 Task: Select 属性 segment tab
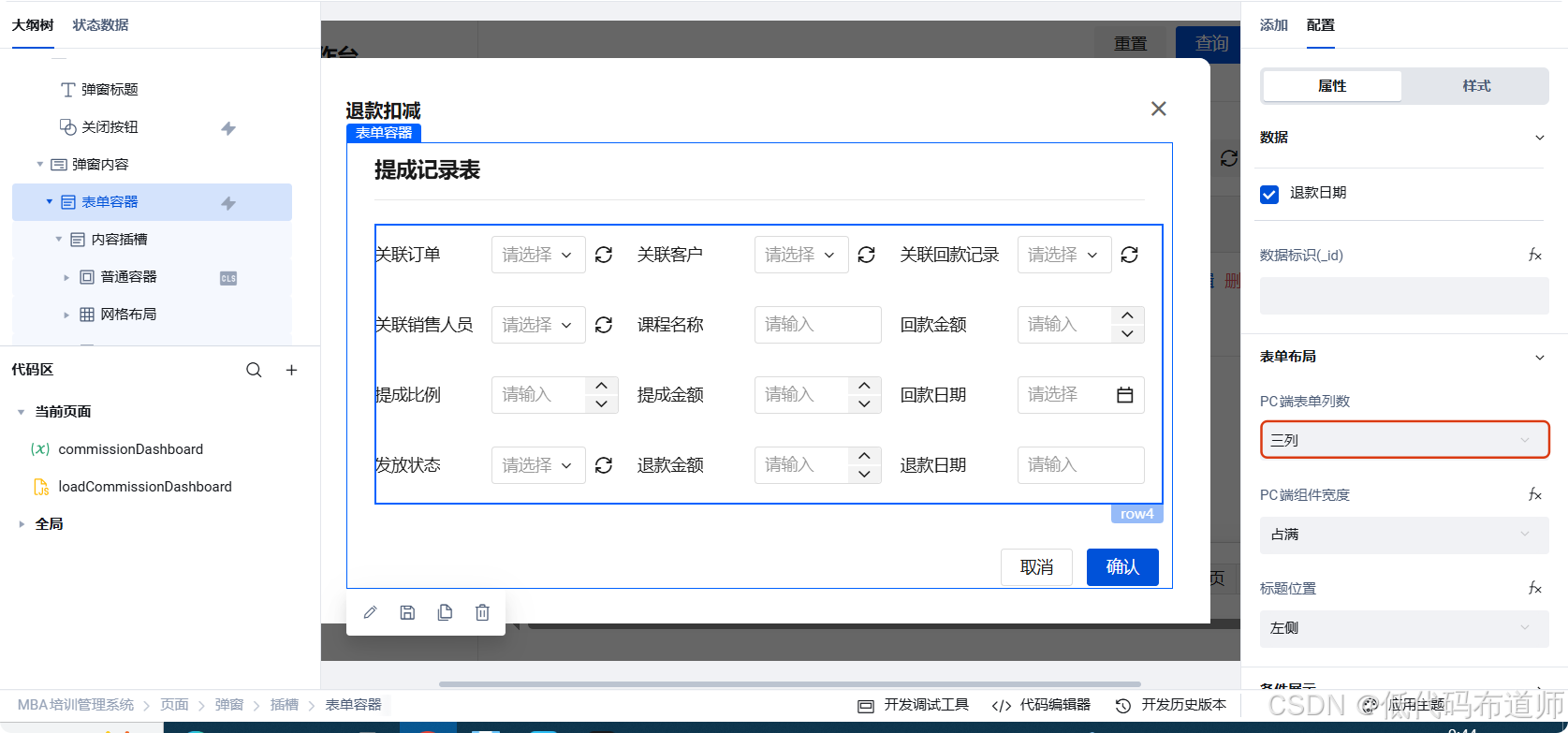click(x=1332, y=86)
